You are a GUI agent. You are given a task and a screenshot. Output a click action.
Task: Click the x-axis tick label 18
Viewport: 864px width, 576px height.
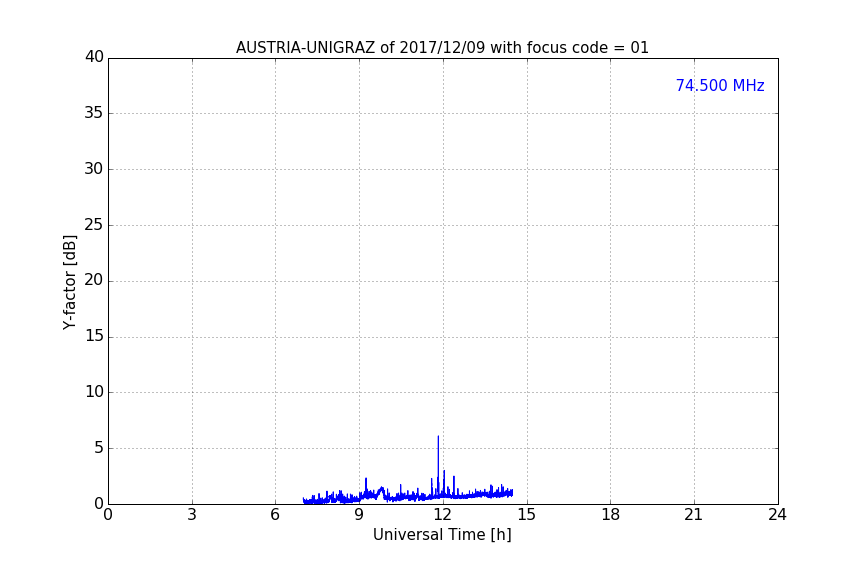pos(610,515)
